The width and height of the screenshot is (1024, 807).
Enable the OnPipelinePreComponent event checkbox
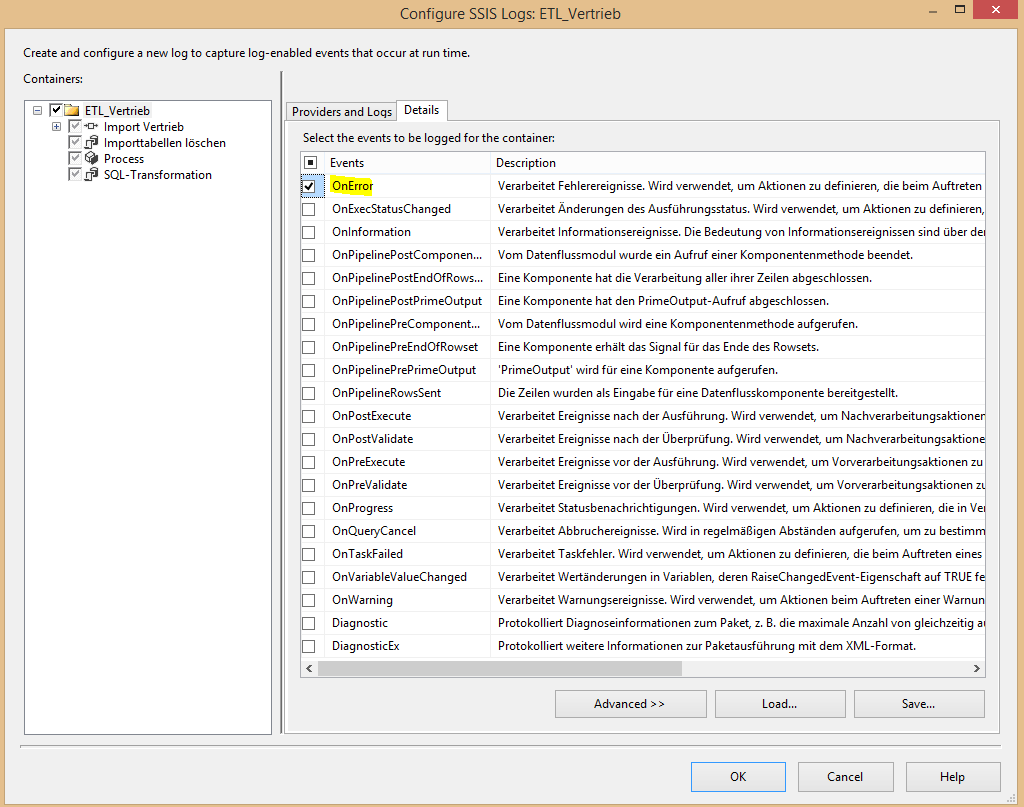point(309,324)
